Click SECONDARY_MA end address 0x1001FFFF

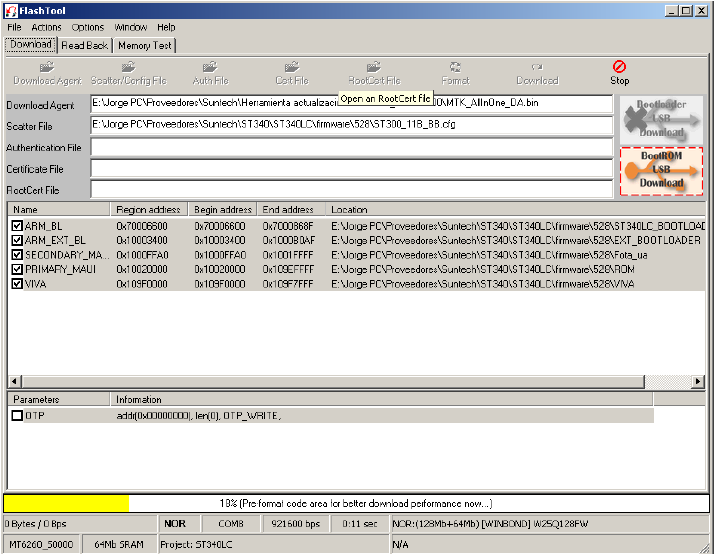click(x=288, y=255)
